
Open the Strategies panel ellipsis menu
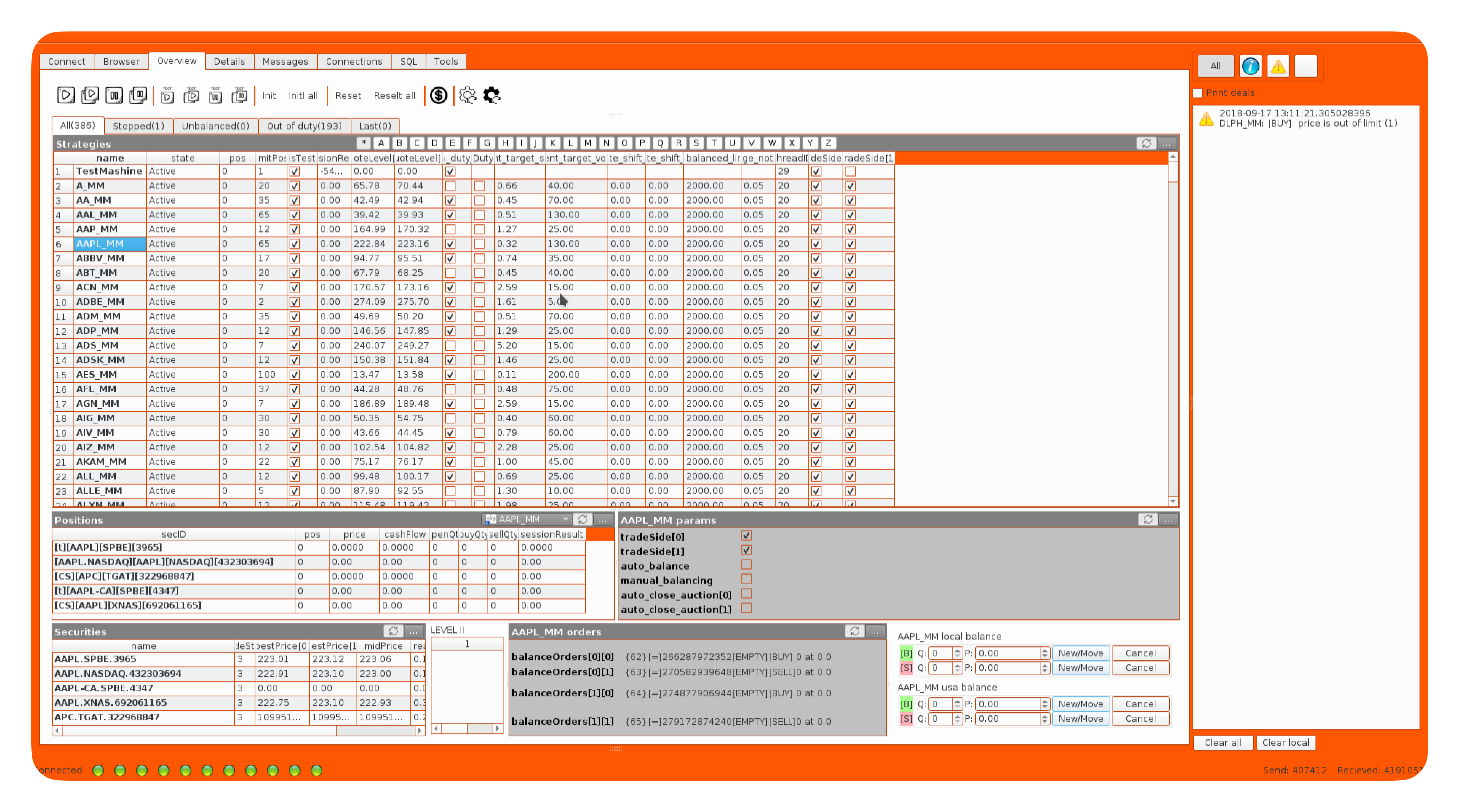[1167, 143]
